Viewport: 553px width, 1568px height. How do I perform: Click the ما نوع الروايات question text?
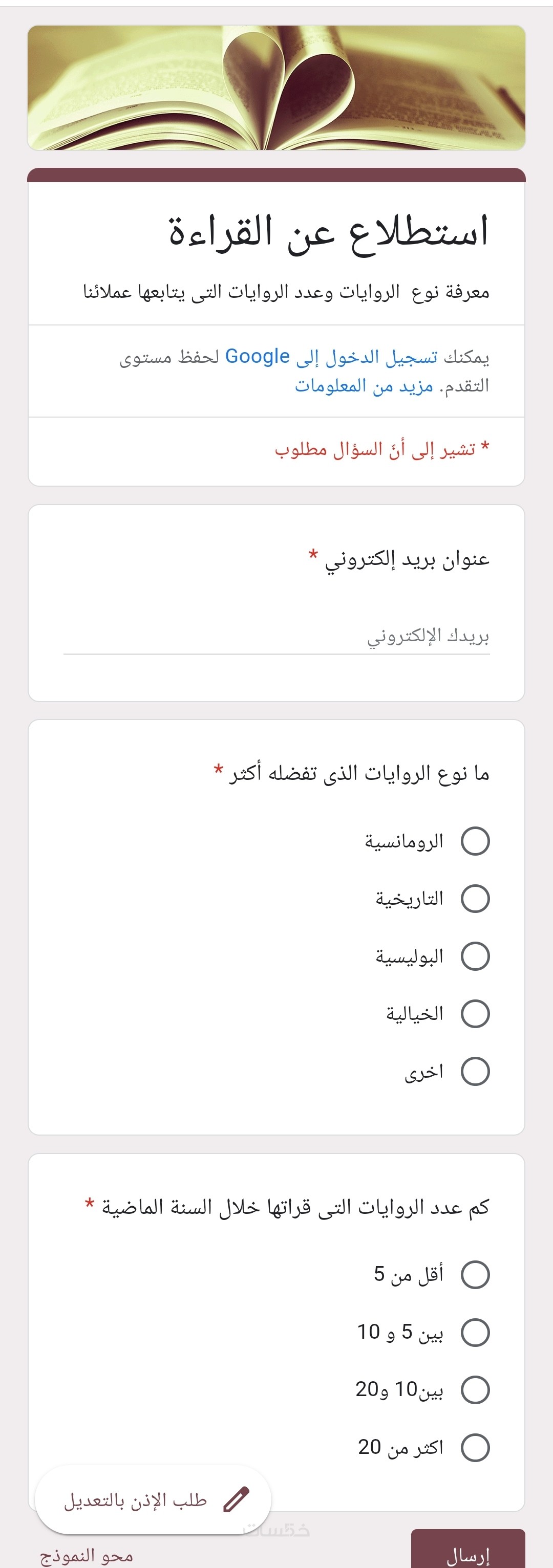click(x=359, y=774)
